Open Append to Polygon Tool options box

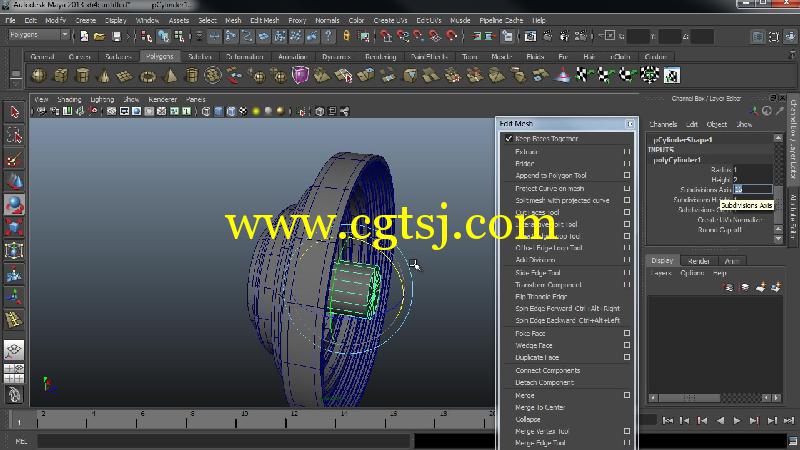(627, 175)
